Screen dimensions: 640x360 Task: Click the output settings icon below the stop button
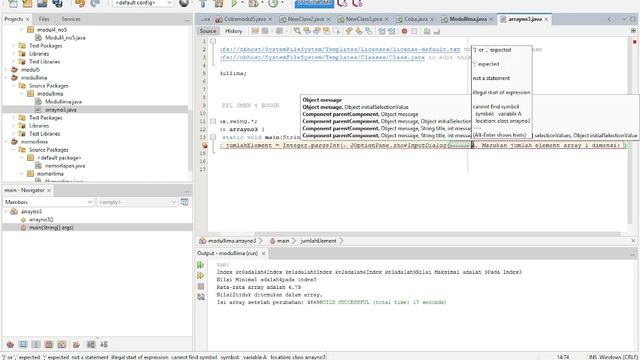(x=200, y=297)
